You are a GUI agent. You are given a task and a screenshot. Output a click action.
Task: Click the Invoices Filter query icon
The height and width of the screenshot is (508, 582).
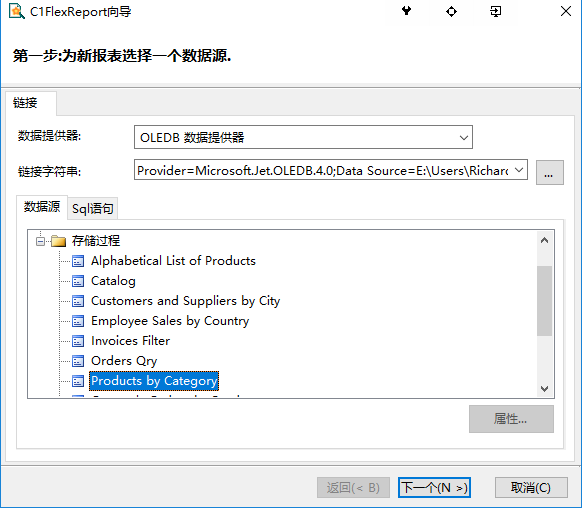(x=78, y=341)
